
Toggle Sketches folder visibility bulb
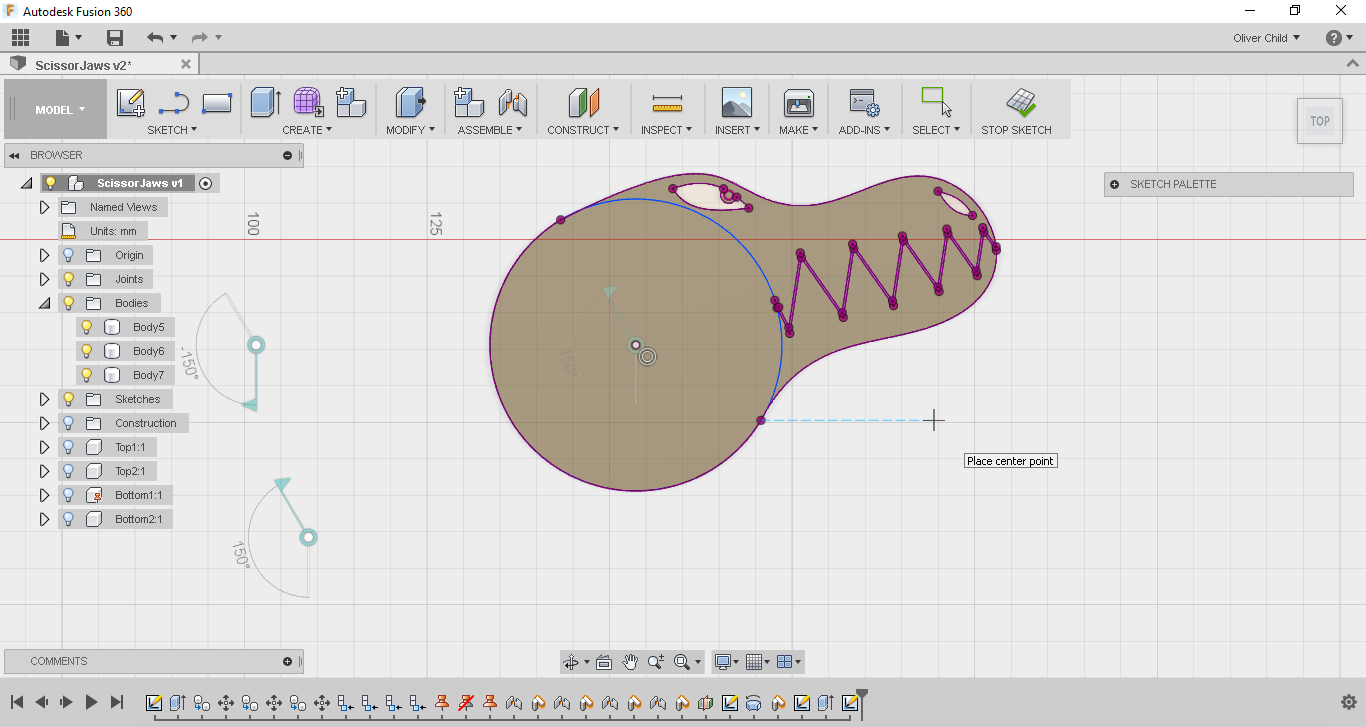click(x=68, y=399)
